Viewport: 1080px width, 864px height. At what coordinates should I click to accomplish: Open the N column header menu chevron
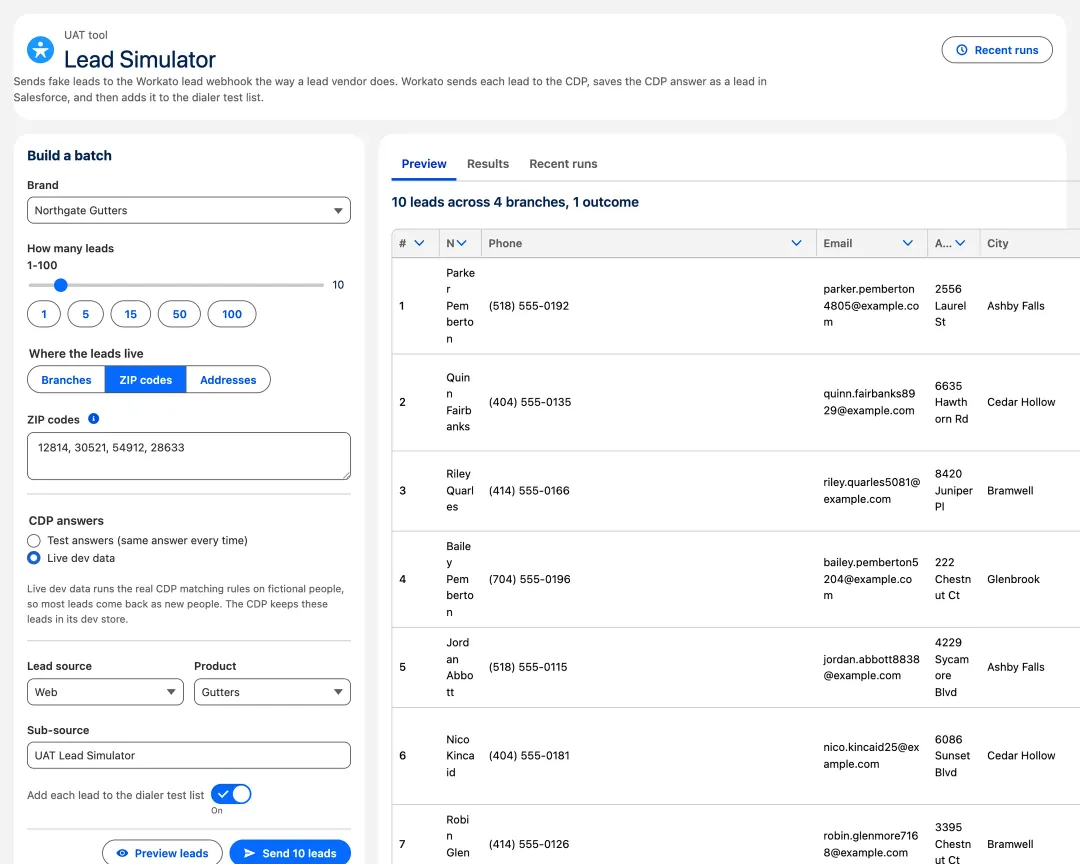pos(461,243)
